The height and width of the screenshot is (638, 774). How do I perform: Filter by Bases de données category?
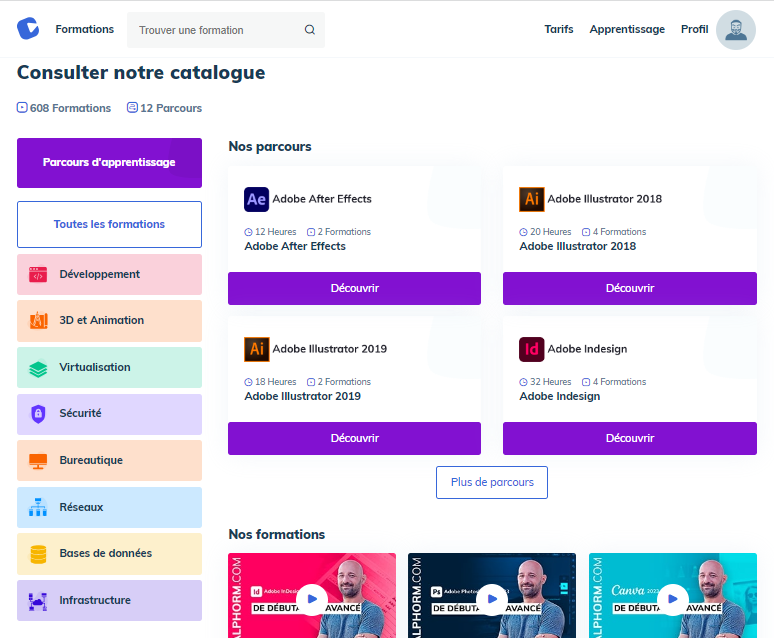[x=110, y=554]
